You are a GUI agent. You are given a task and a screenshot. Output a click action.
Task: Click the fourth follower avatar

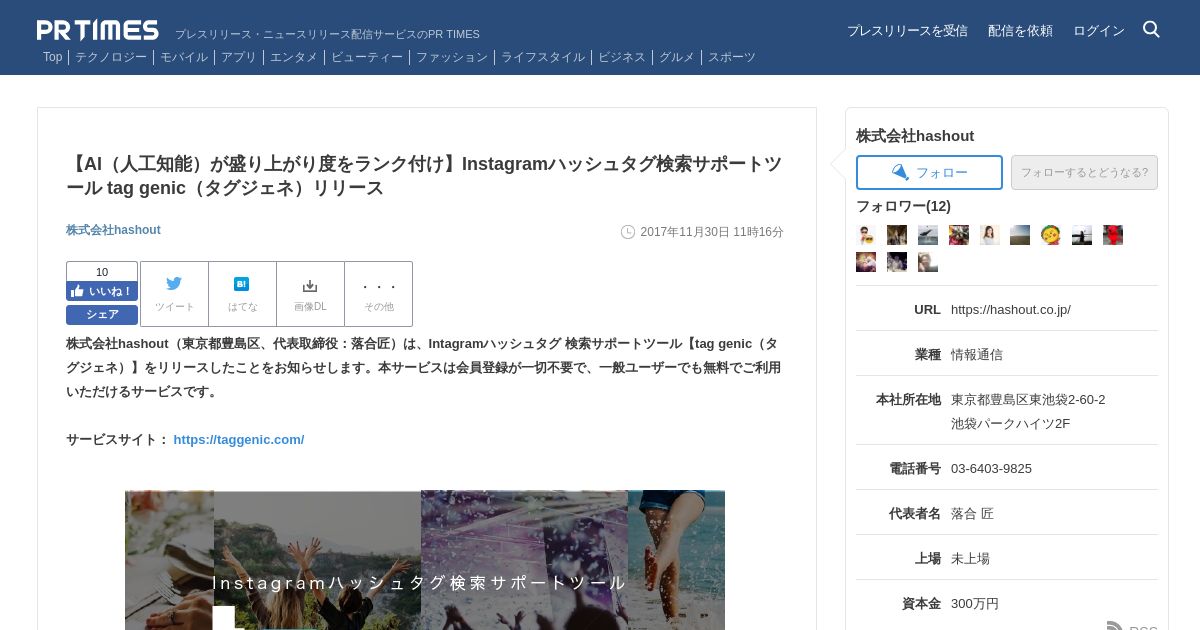tap(959, 235)
